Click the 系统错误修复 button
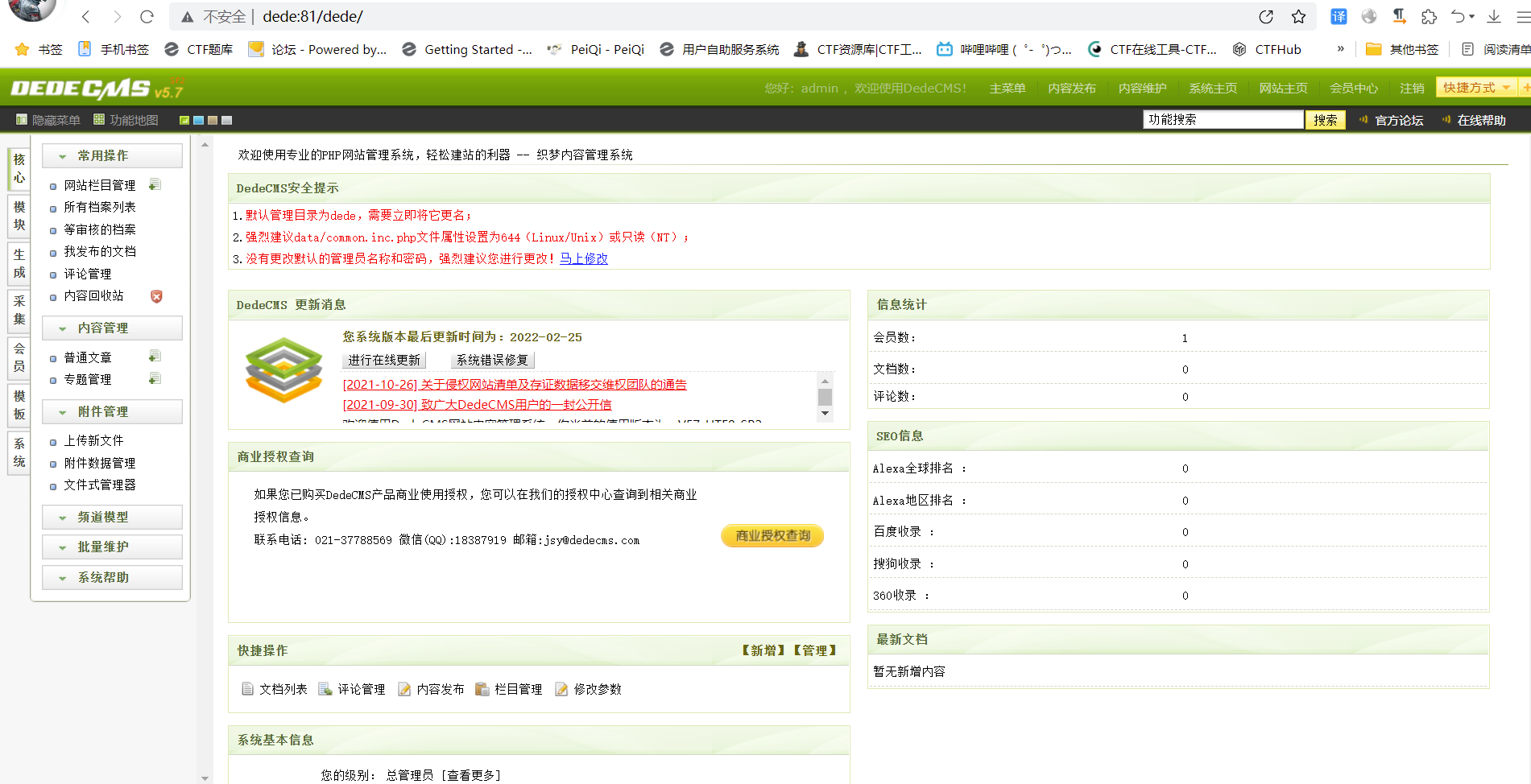 pyautogui.click(x=492, y=360)
